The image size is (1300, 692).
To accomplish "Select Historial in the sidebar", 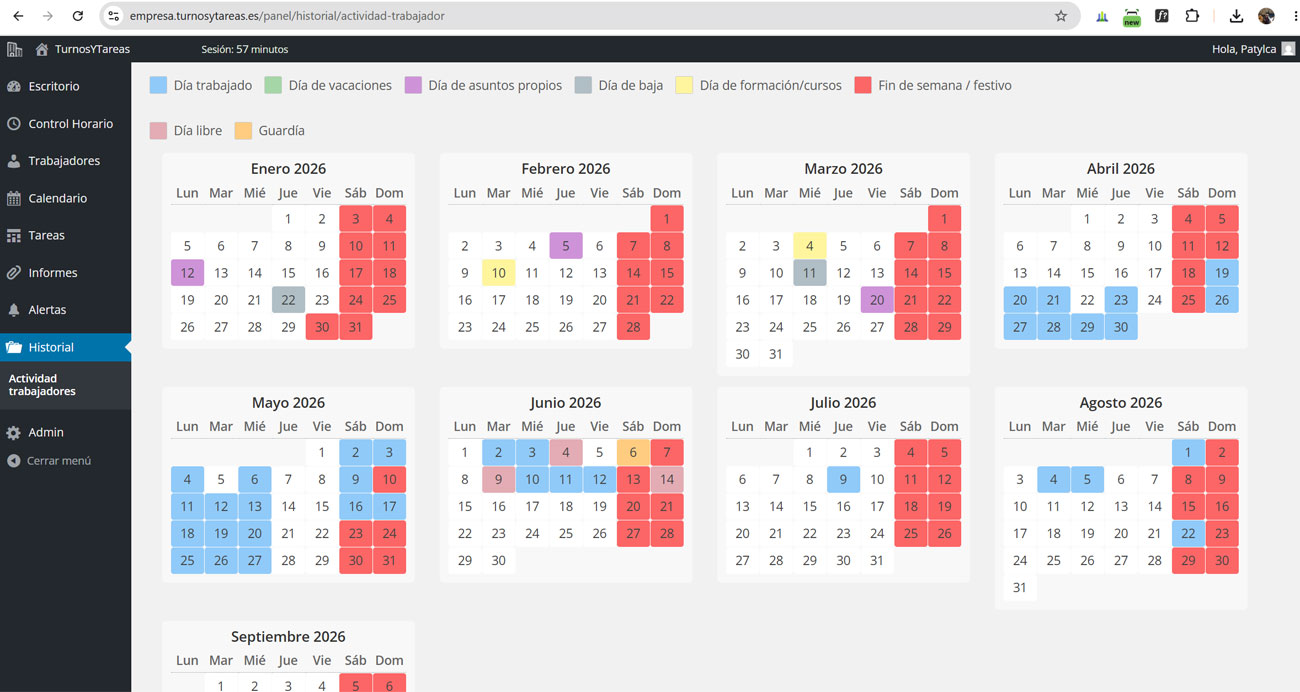I will [x=65, y=347].
